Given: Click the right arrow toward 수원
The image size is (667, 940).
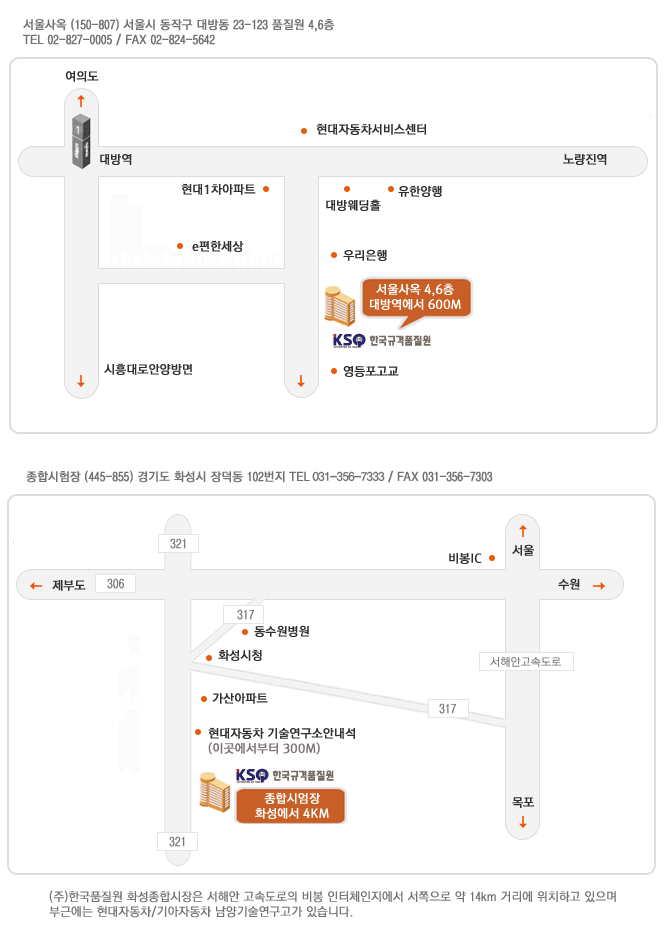Looking at the screenshot, I should point(599,586).
